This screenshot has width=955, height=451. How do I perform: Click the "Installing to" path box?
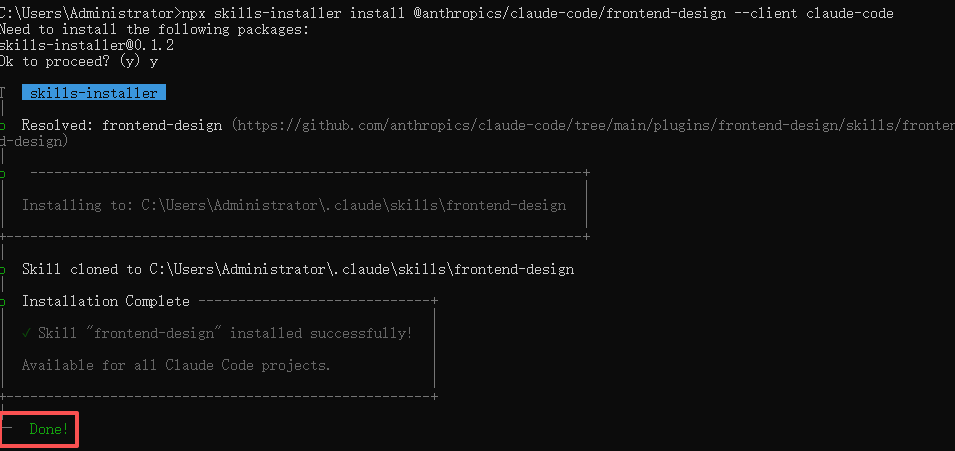tap(294, 205)
